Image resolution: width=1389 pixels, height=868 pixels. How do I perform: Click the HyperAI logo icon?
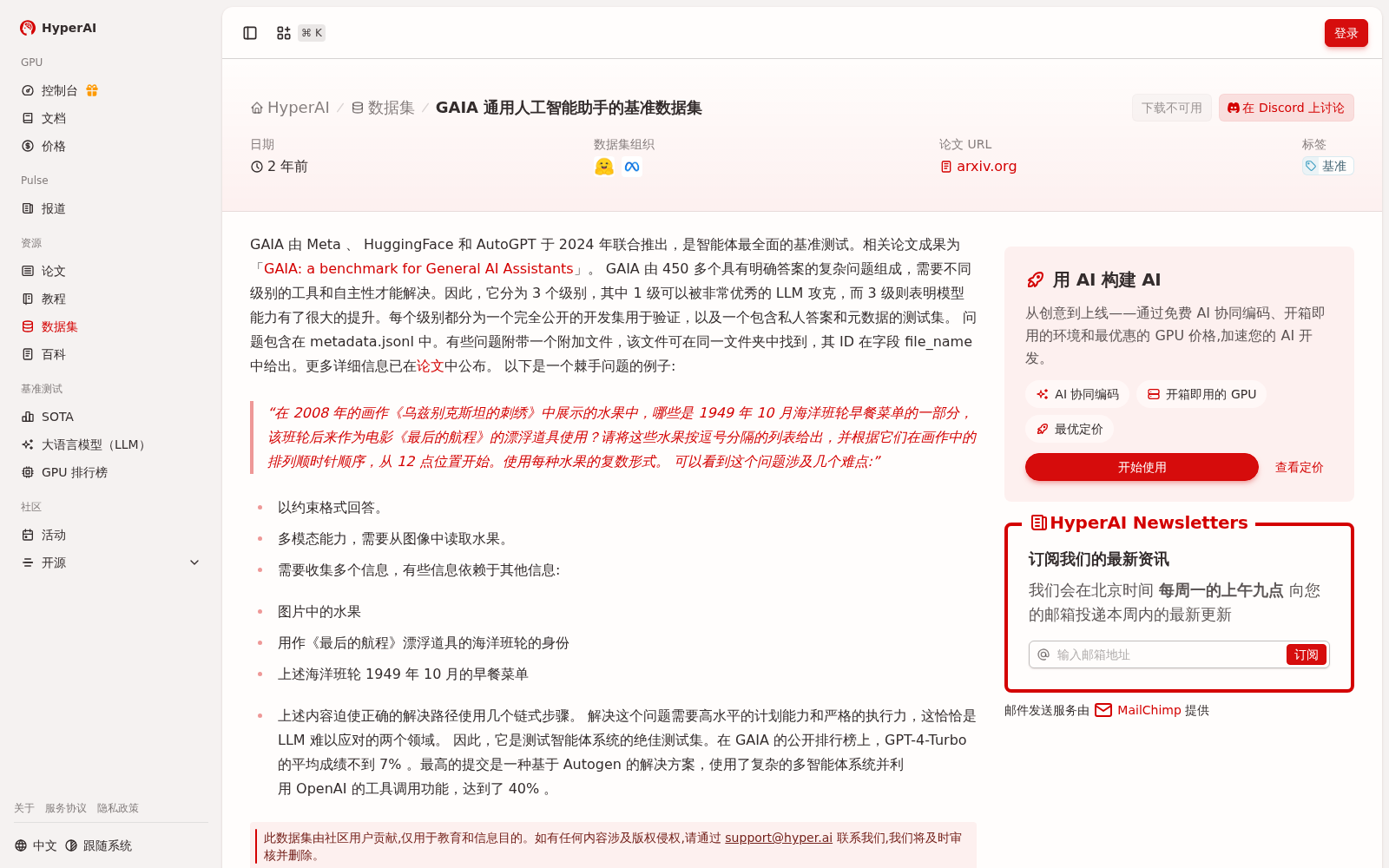(x=28, y=28)
